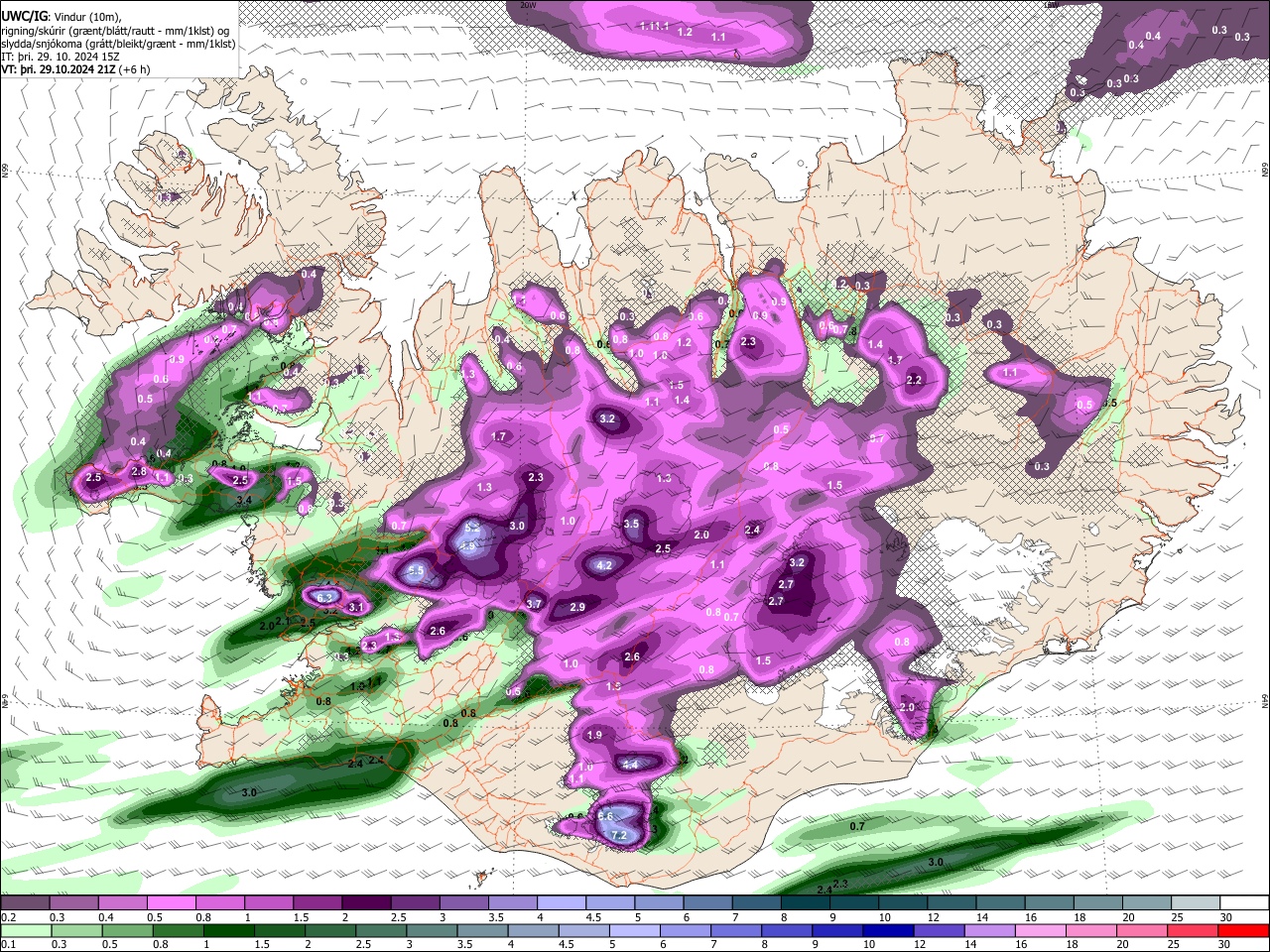Click the lightest green rain swatch labeled 0.1
1270x952 pixels.
pos(25,931)
